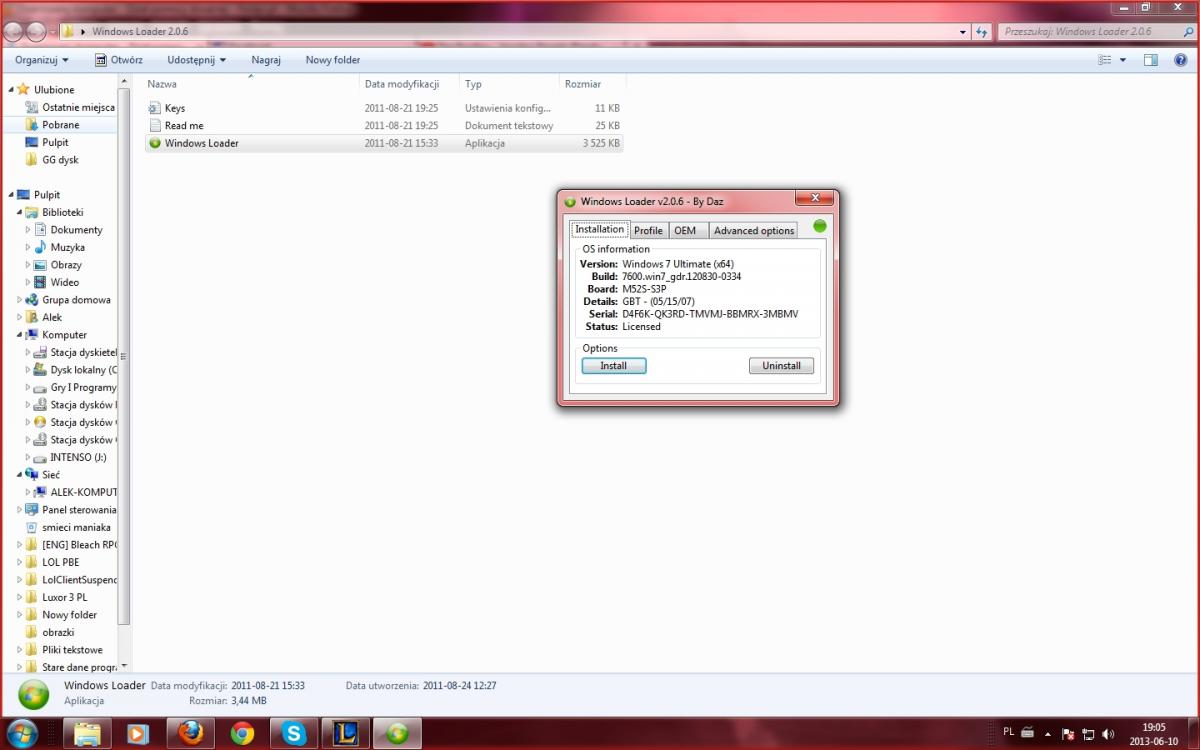The width and height of the screenshot is (1200, 750).
Task: Click the refresh button beside the address bar
Action: (982, 31)
